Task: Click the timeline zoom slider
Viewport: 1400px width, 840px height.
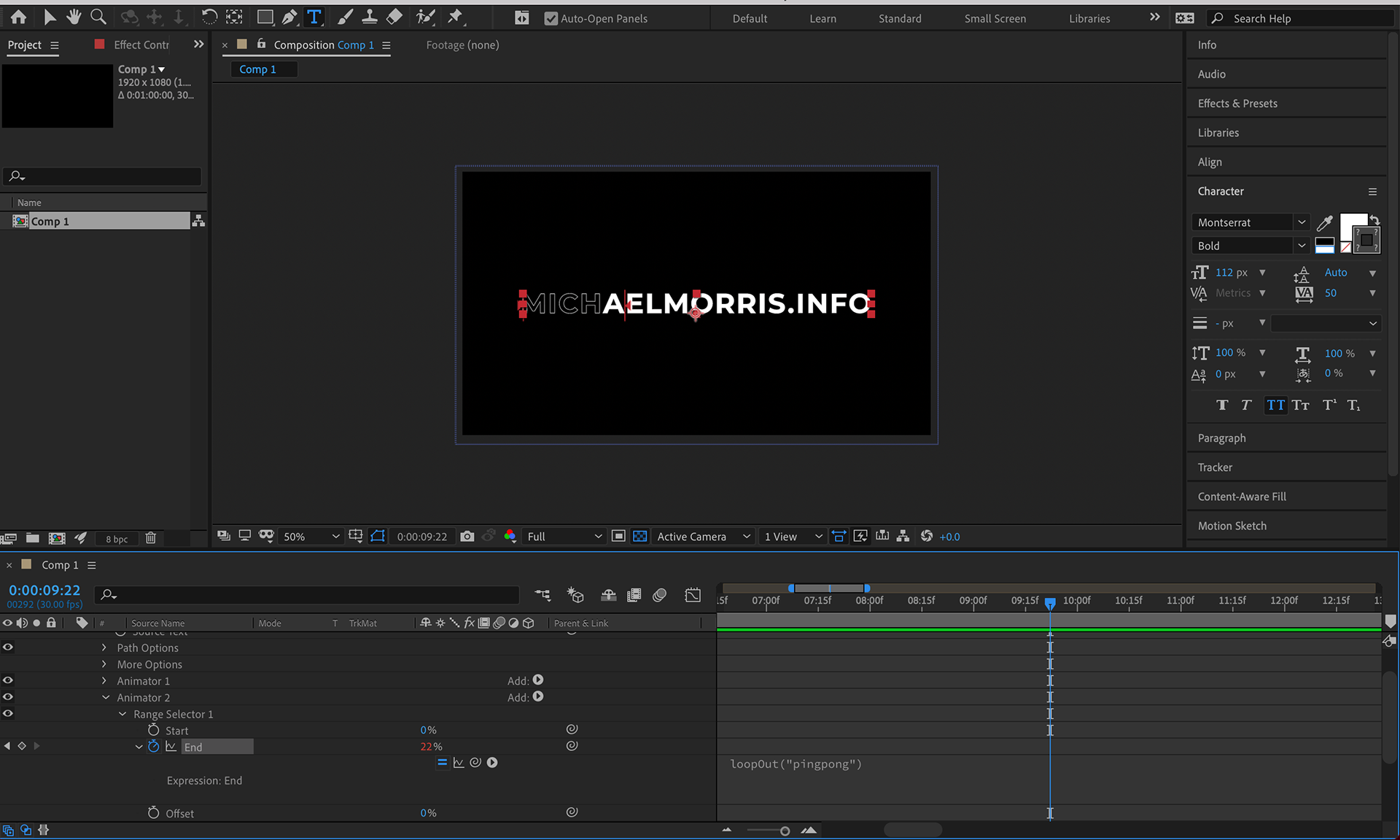Action: [785, 831]
